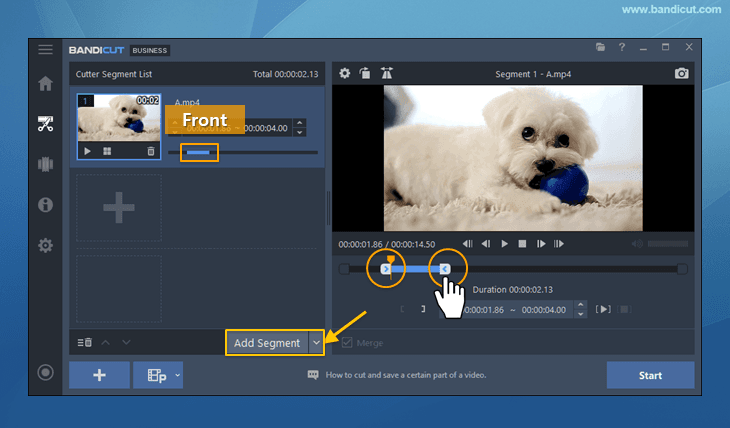Viewport: 730px width, 428px height.
Task: Toggle the Merge checkbox
Action: tap(347, 343)
